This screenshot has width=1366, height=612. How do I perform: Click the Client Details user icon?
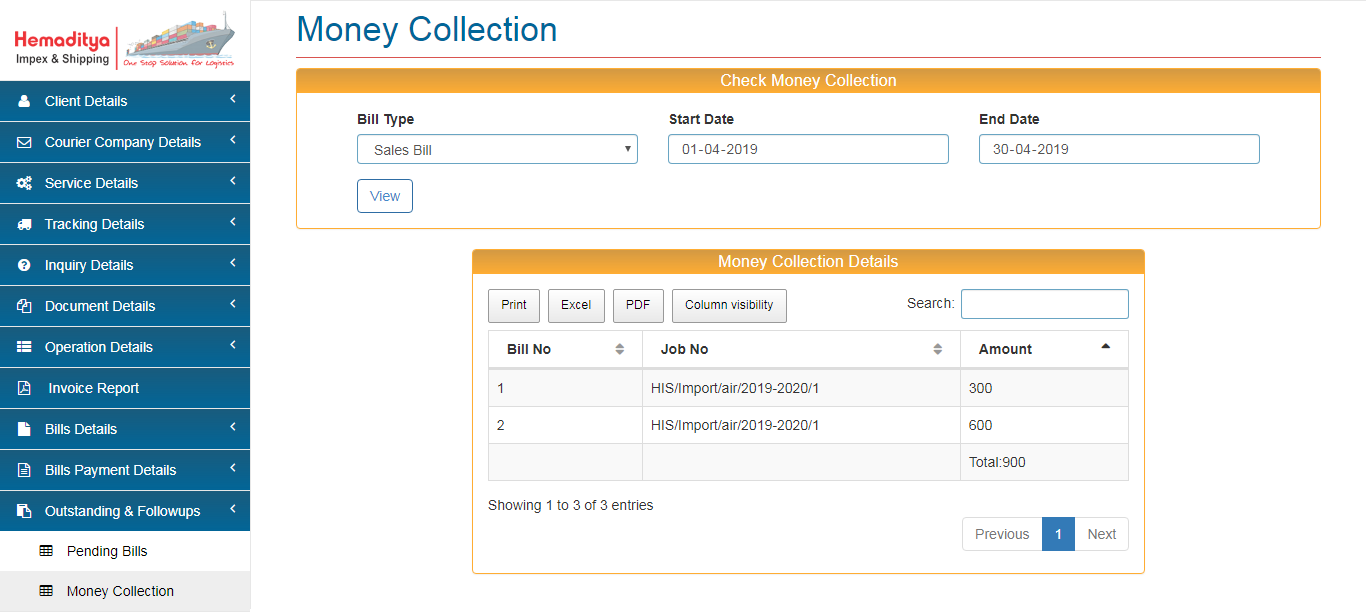24,101
